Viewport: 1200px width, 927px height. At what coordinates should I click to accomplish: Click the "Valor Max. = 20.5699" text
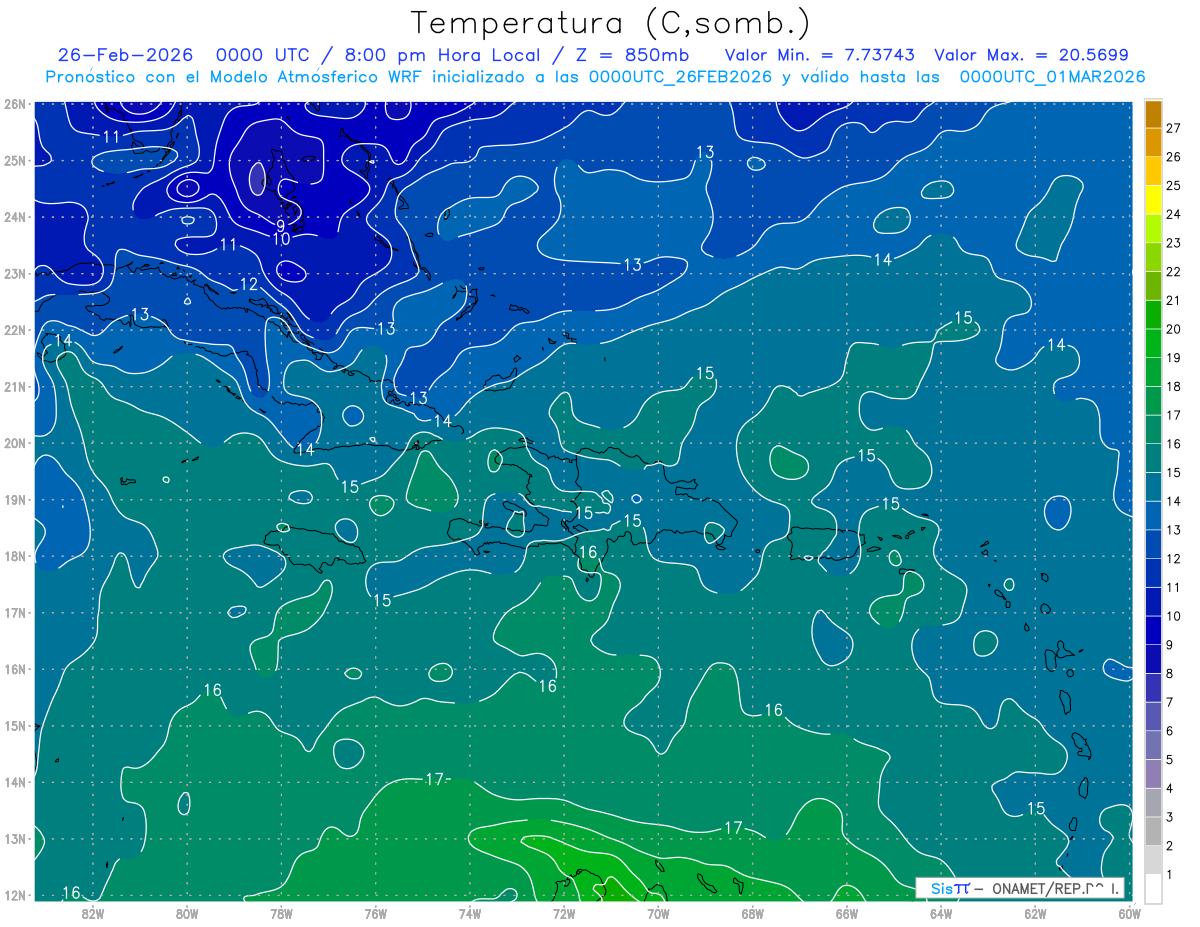(x=1032, y=55)
